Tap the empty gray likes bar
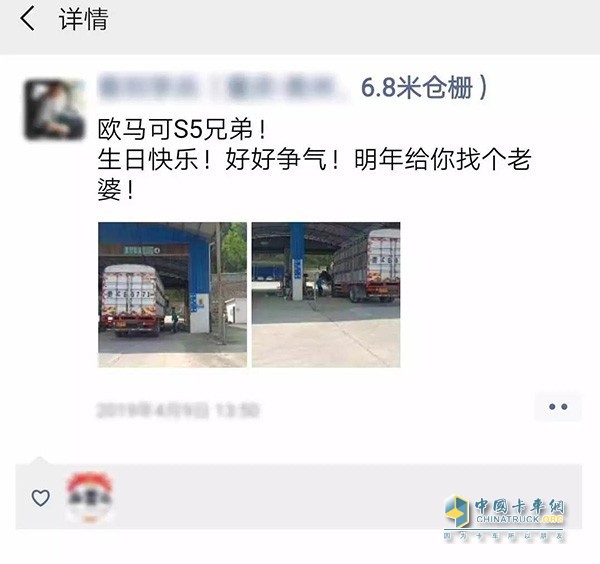Viewport: 600px width, 564px height. [298, 497]
